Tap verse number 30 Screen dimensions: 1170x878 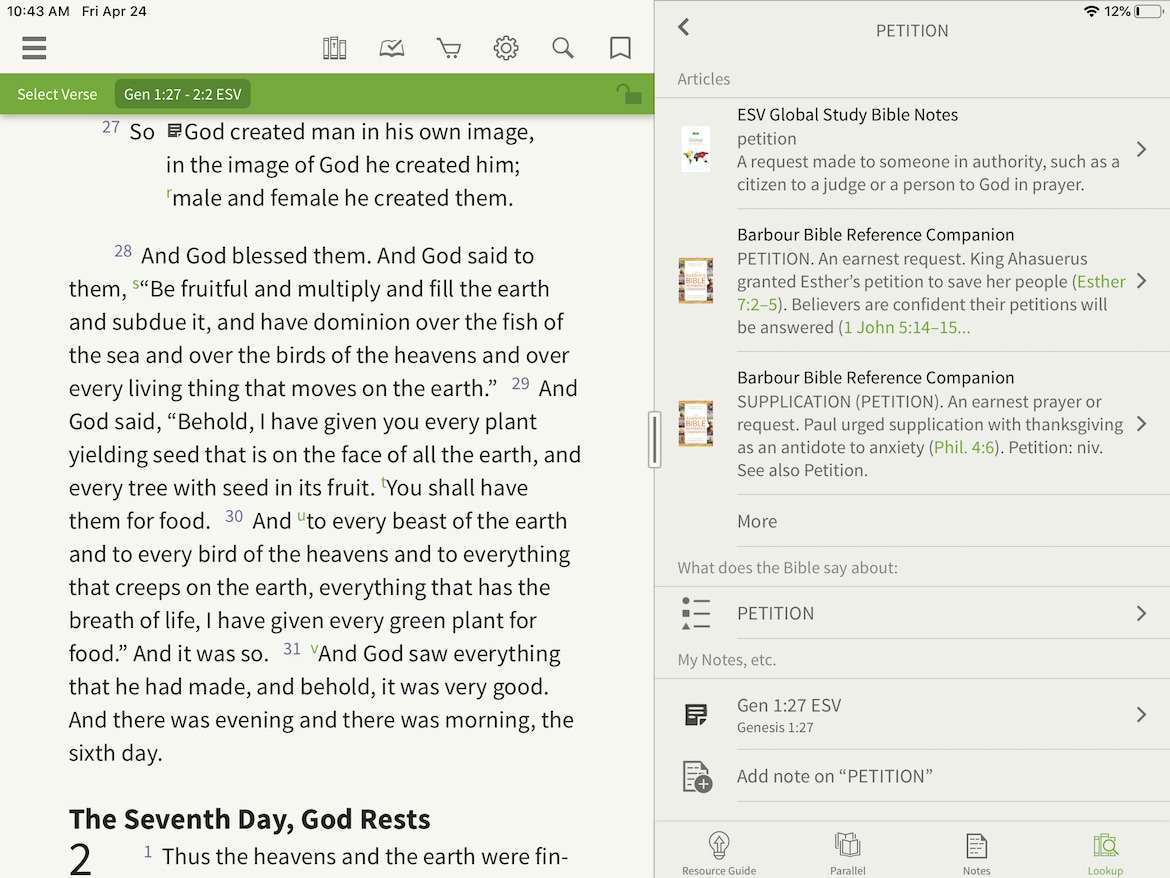coord(234,516)
